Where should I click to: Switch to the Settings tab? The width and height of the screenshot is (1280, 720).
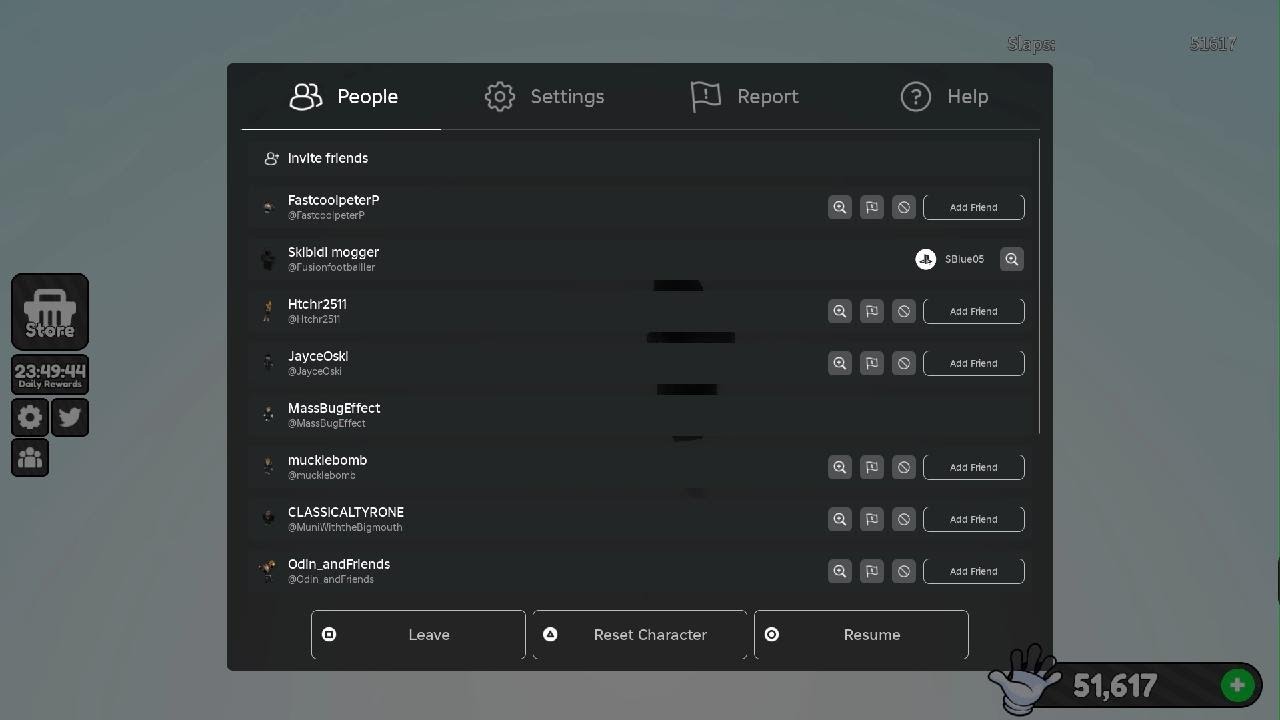point(544,97)
